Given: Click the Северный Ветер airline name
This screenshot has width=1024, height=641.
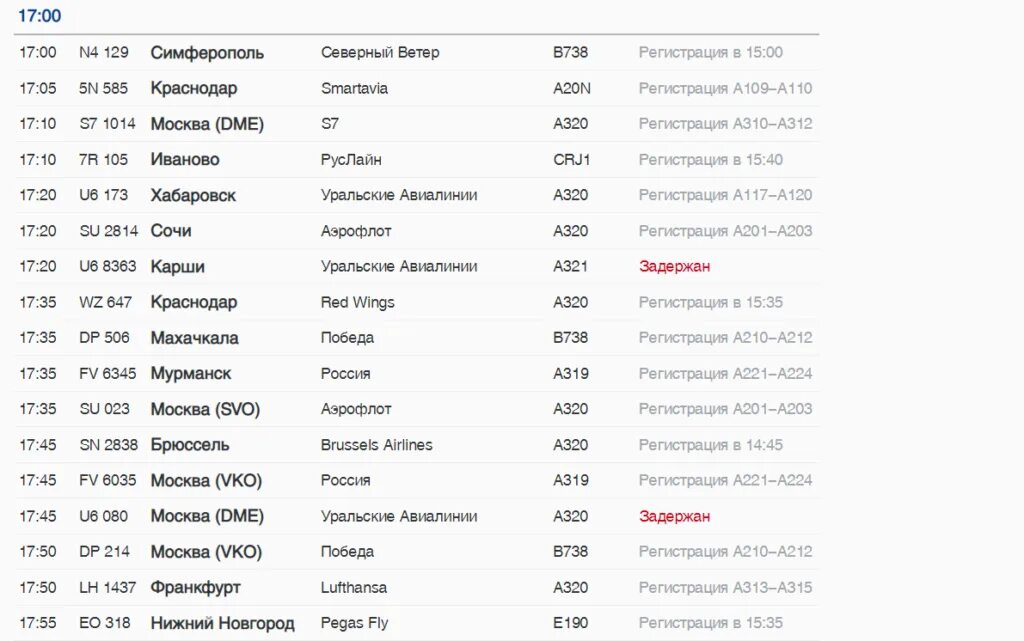Looking at the screenshot, I should 380,52.
